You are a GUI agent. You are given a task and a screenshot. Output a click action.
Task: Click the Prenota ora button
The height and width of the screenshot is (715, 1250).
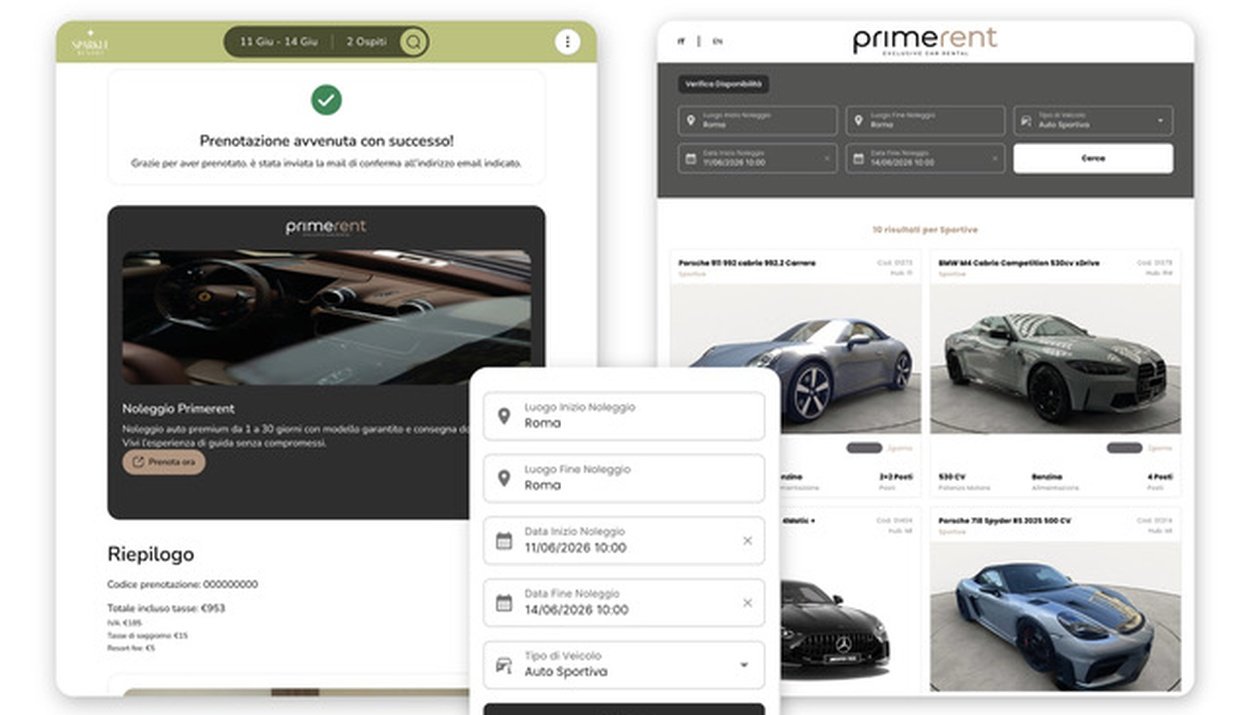tap(164, 462)
